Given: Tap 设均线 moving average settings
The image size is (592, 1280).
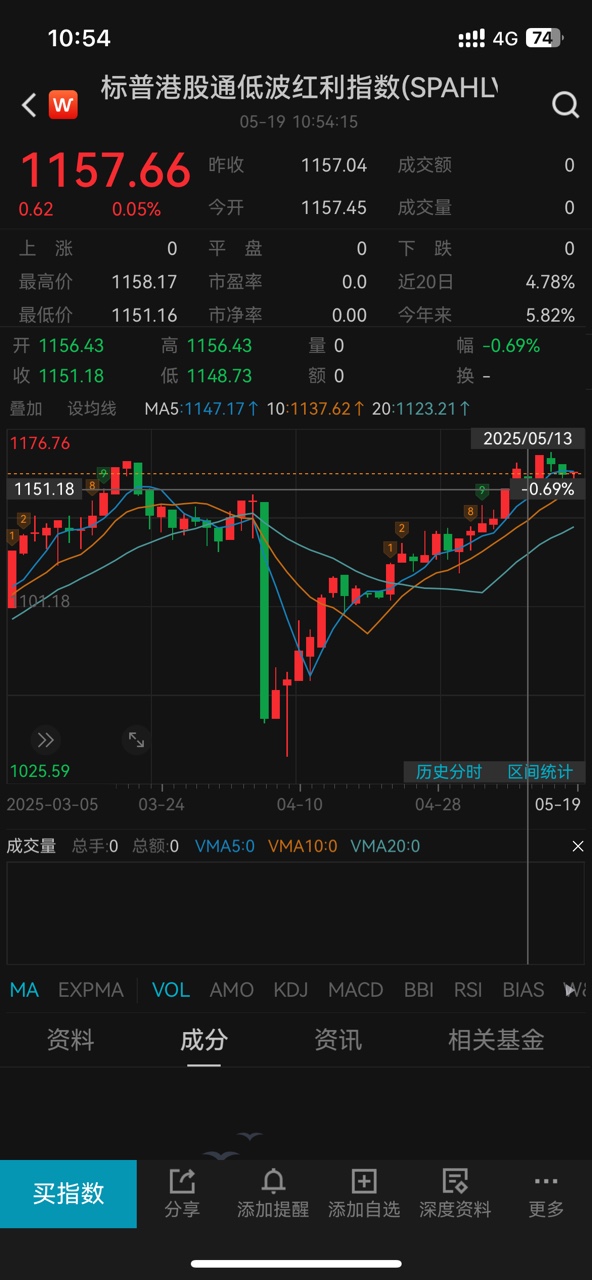Looking at the screenshot, I should pyautogui.click(x=92, y=408).
